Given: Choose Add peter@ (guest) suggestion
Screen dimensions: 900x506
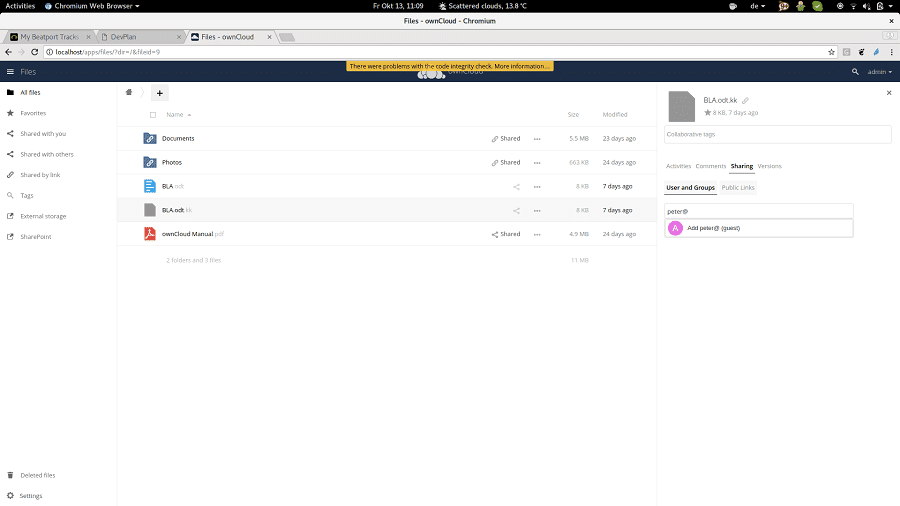Looking at the screenshot, I should click(x=759, y=228).
